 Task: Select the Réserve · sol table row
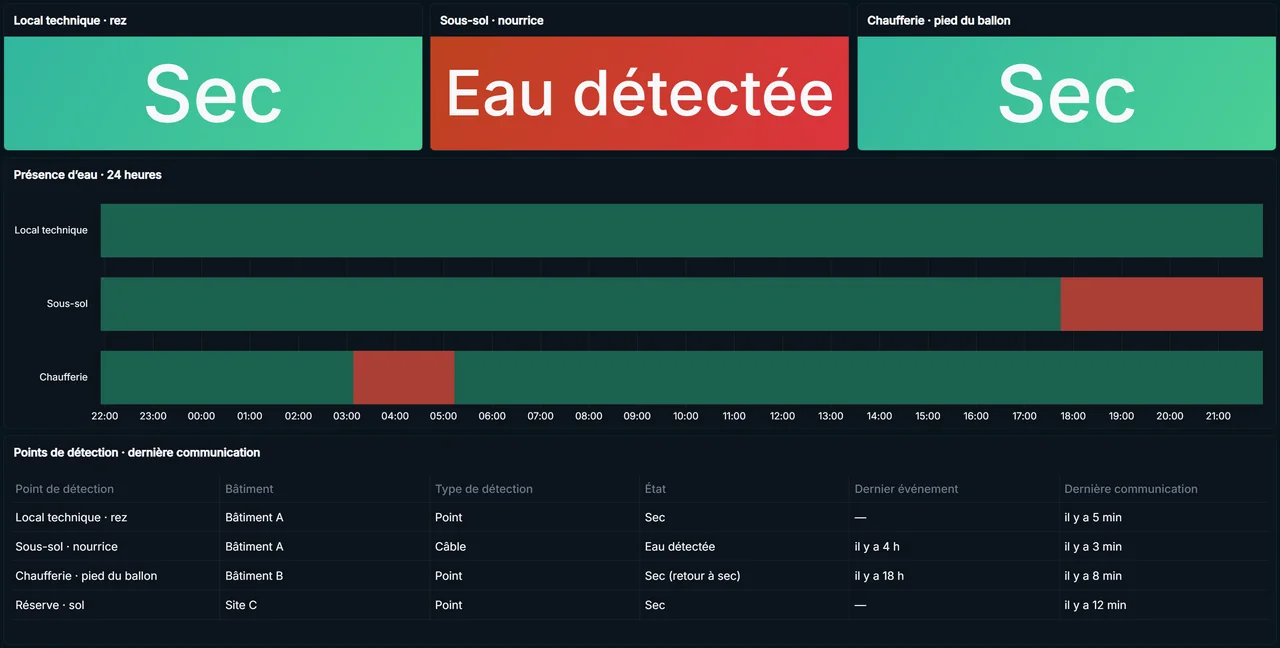640,605
